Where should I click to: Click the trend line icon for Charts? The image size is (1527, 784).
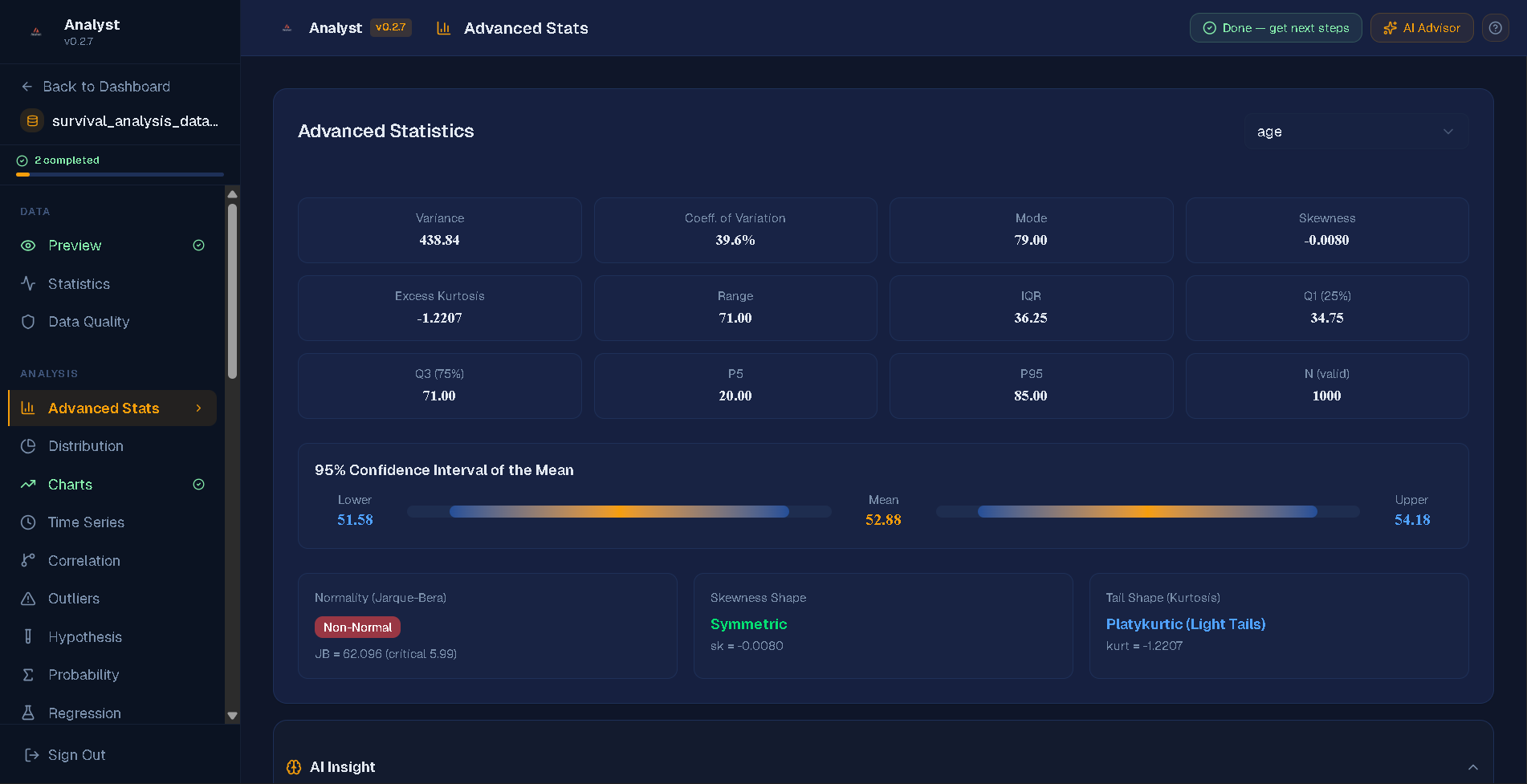coord(28,484)
